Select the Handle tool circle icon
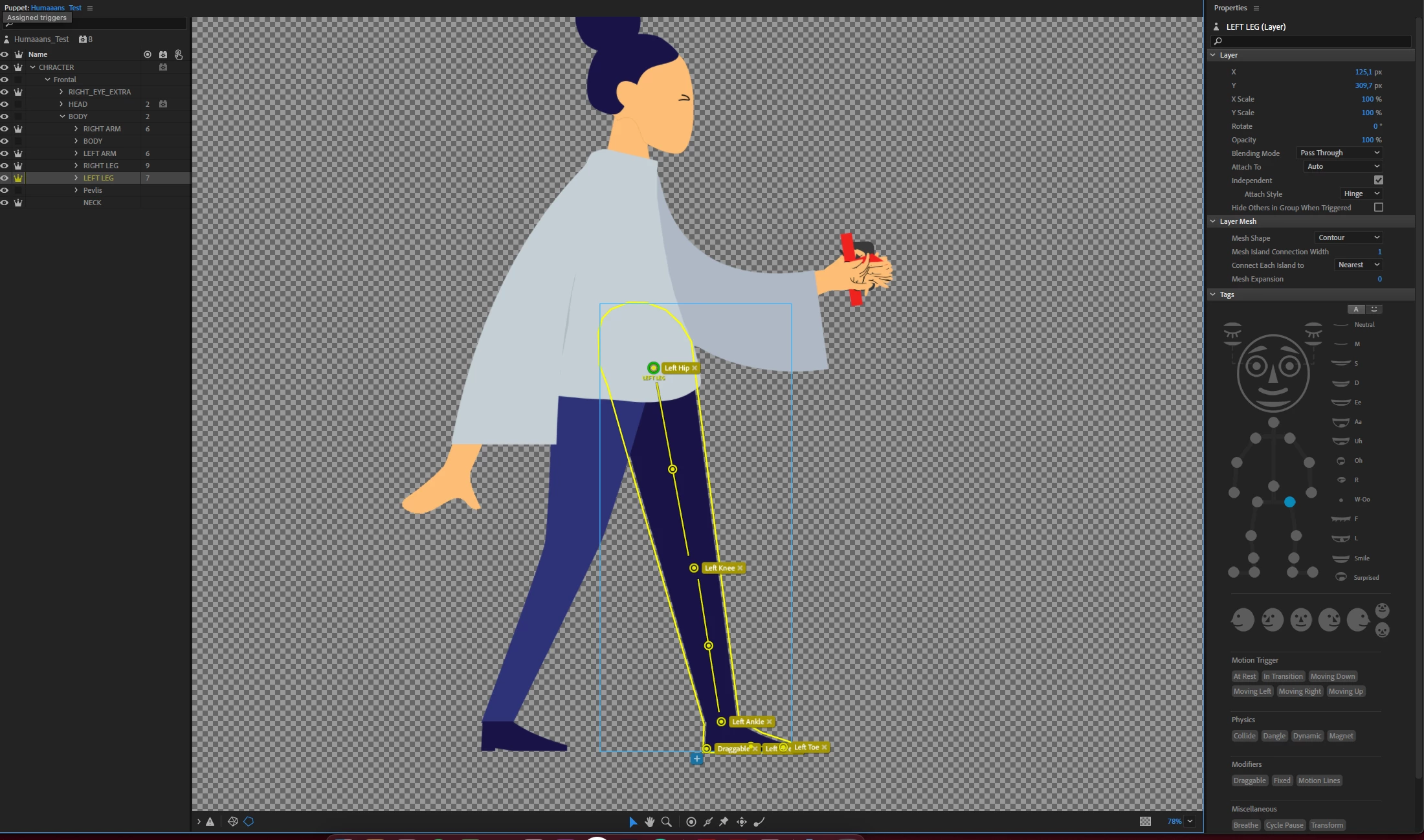Screen dimensions: 1424x840 point(691,822)
